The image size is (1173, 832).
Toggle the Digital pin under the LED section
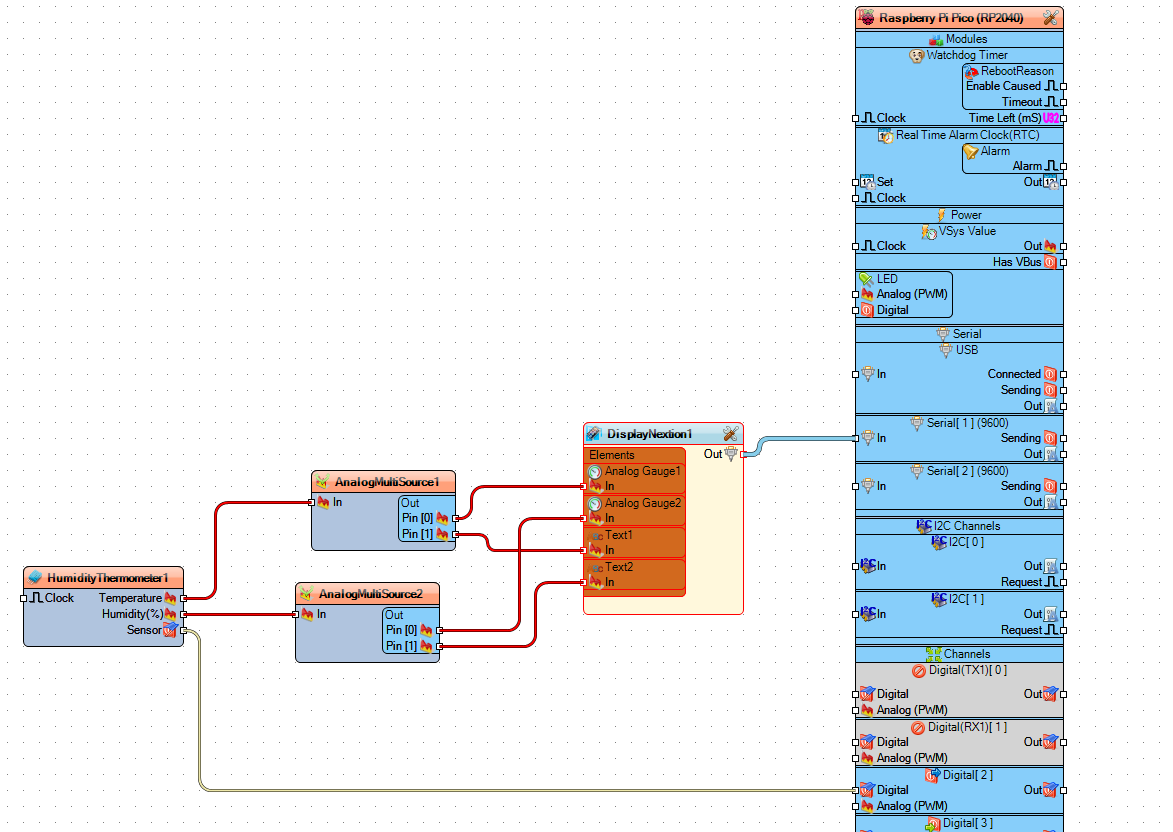pos(866,310)
